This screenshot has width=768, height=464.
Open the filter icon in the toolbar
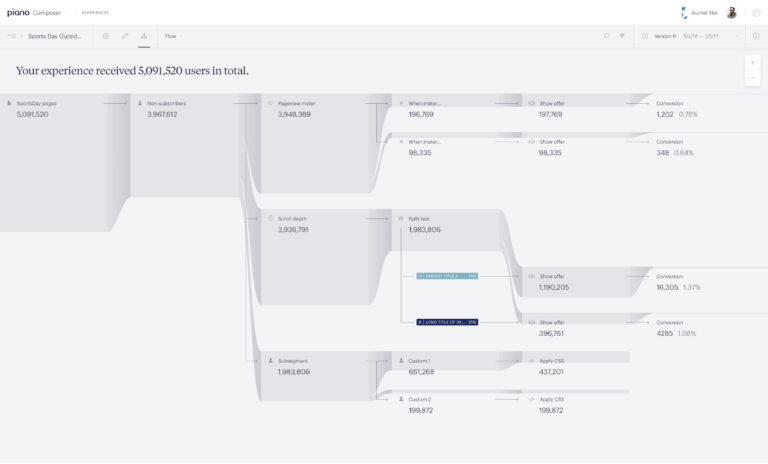(621, 36)
